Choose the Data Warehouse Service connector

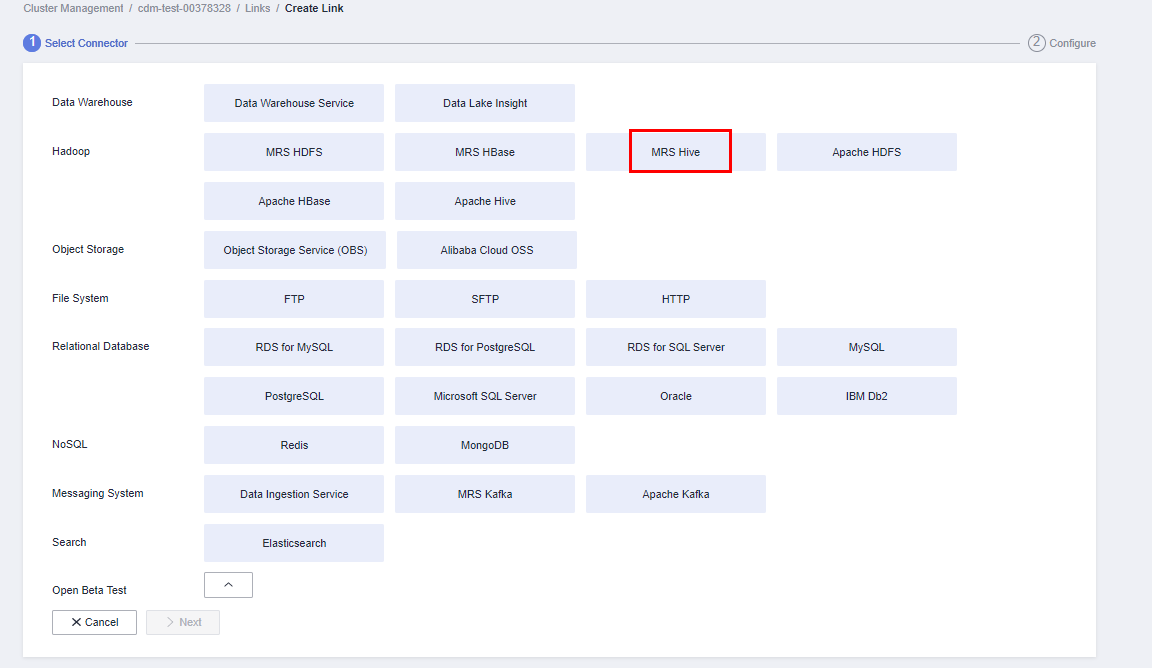point(294,103)
